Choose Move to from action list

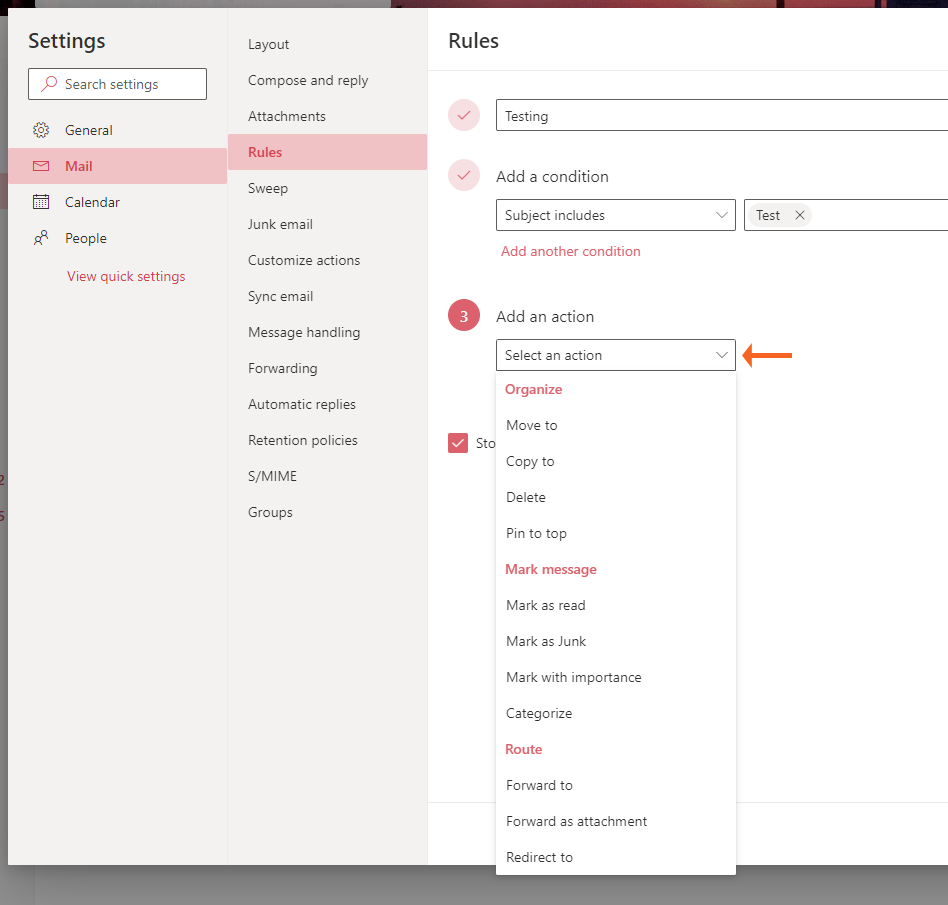point(532,425)
